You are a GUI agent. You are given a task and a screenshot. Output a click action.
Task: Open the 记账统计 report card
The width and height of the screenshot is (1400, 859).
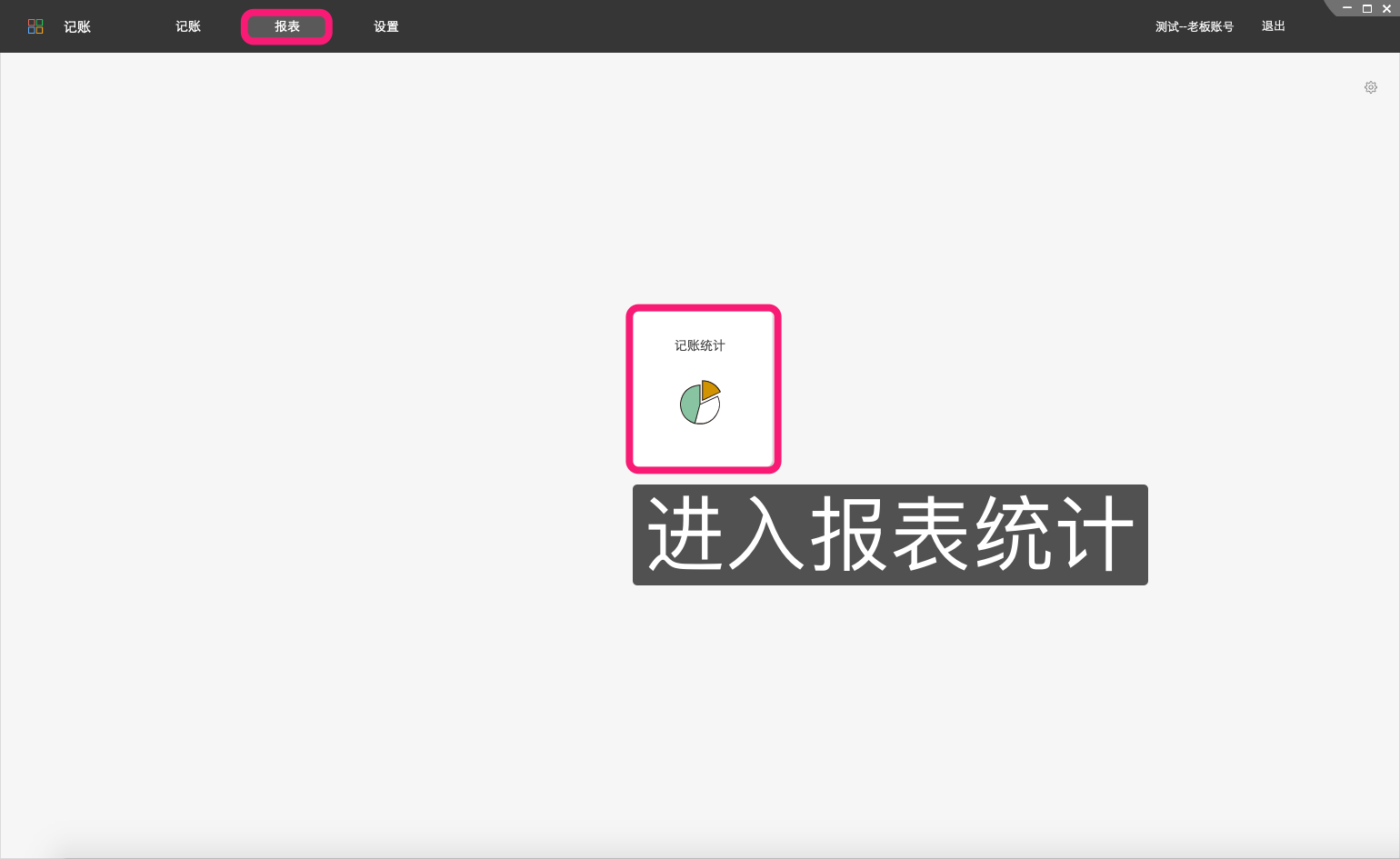[x=704, y=389]
